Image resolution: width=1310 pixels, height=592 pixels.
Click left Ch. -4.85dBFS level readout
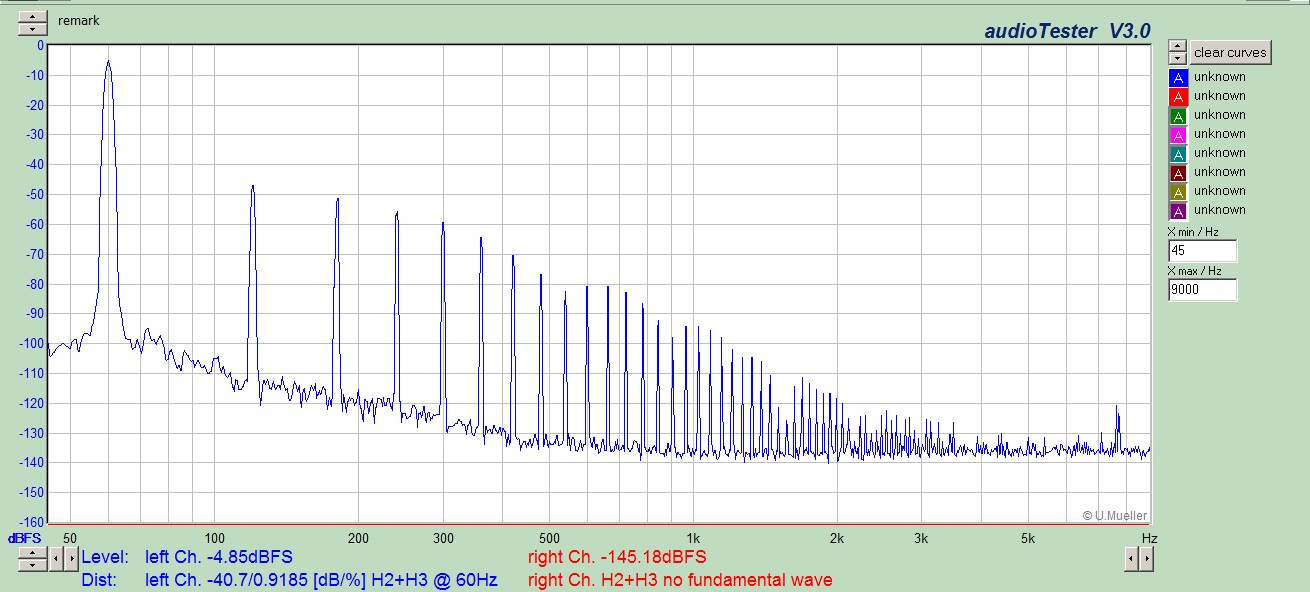(219, 557)
